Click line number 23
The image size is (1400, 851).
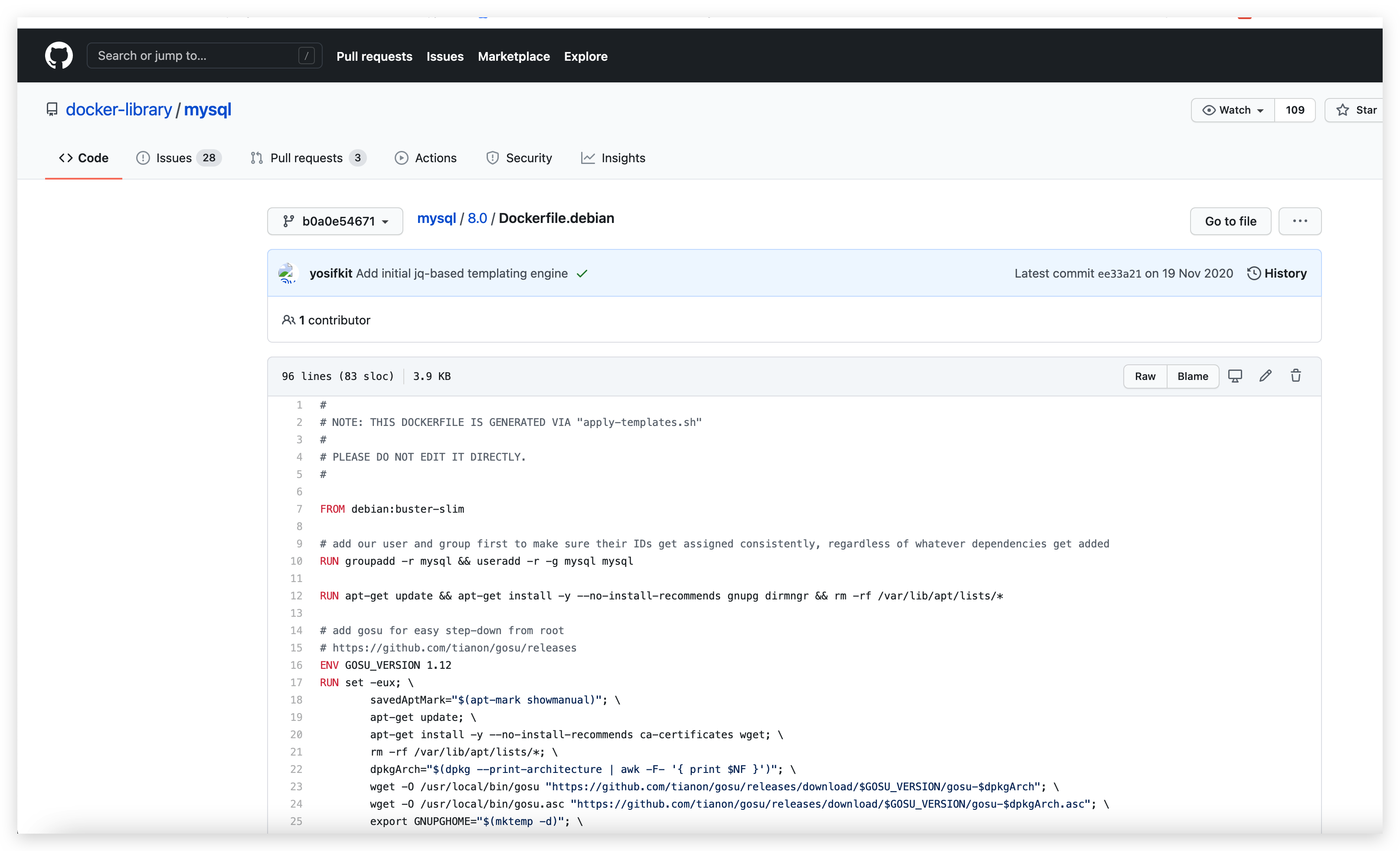(x=297, y=787)
